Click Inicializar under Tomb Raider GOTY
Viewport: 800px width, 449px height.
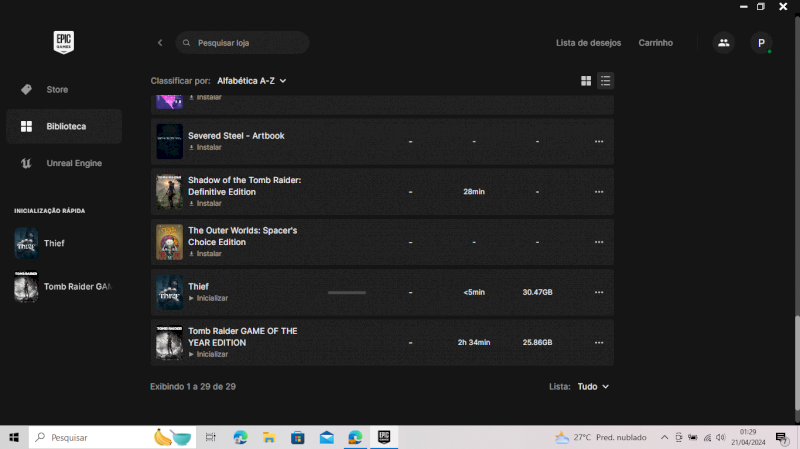click(x=208, y=354)
